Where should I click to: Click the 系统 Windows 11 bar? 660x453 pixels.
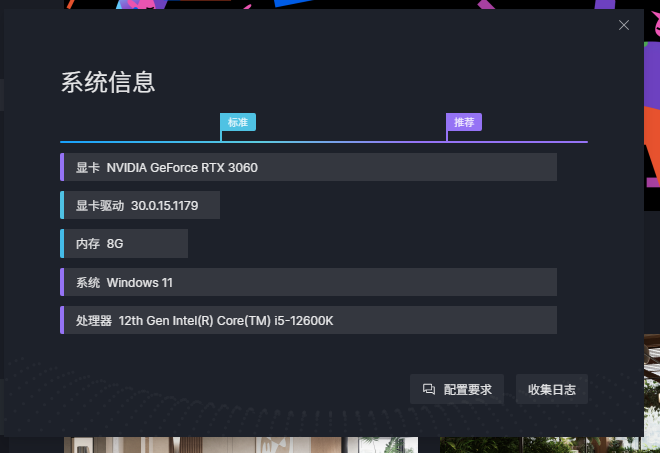310,282
